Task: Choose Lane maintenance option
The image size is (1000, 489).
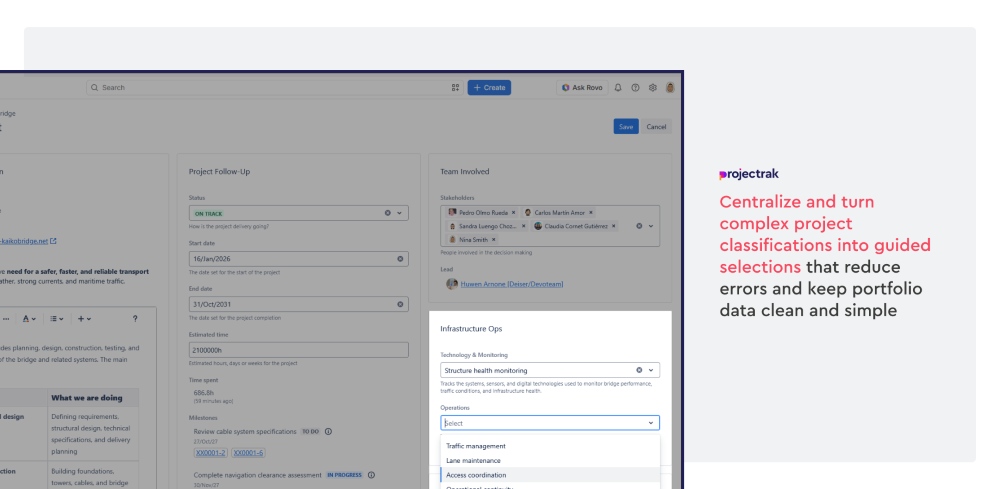Action: point(550,460)
